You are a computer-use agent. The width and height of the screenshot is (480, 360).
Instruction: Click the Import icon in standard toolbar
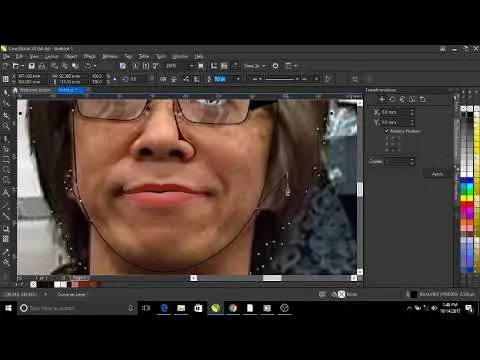tap(135, 66)
